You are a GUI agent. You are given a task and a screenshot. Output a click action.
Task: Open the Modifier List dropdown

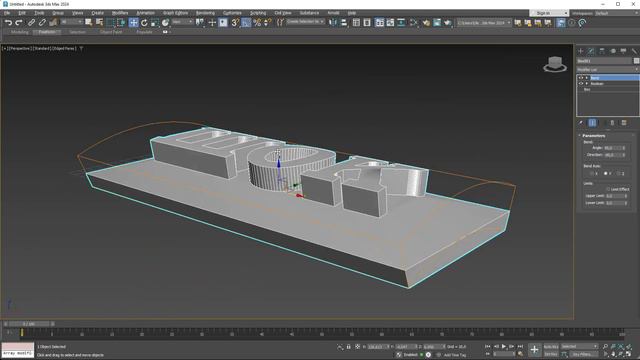pos(607,70)
